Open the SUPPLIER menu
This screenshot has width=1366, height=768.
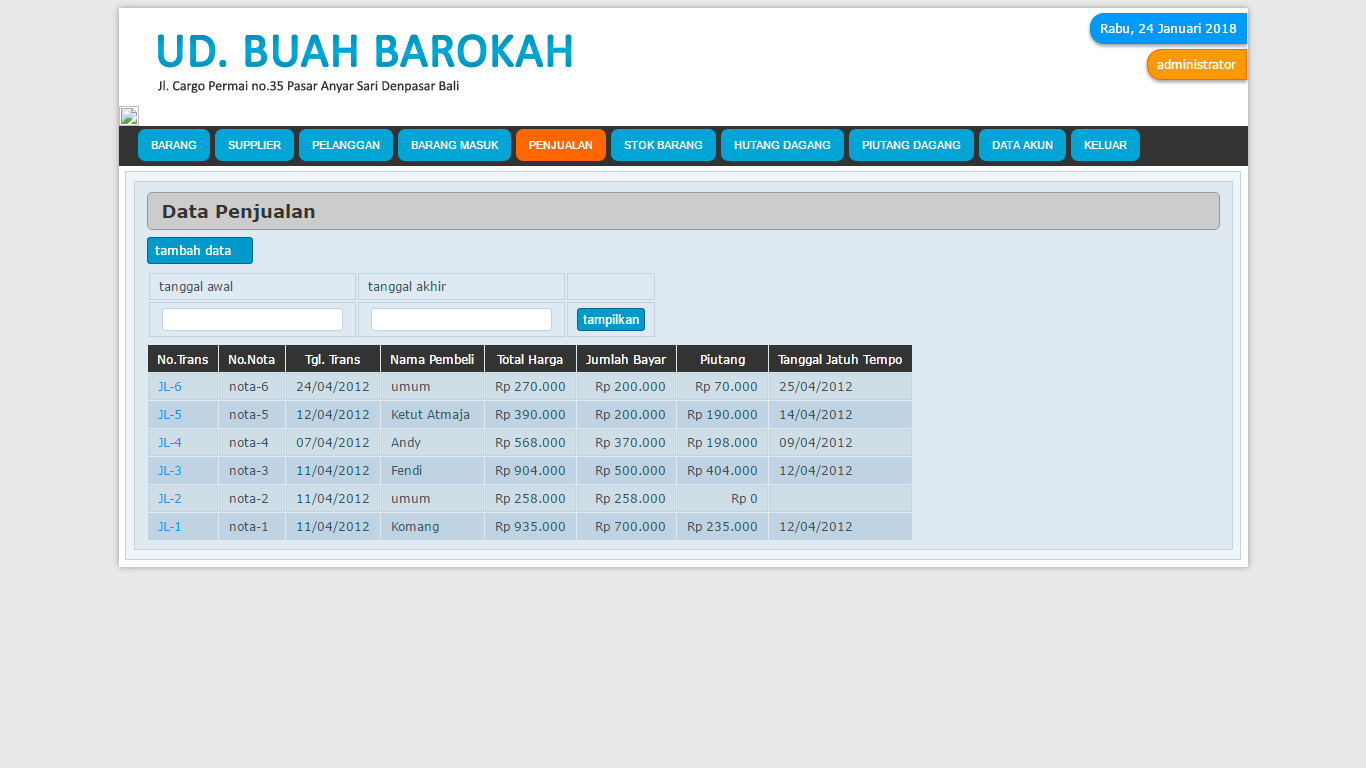pyautogui.click(x=254, y=145)
